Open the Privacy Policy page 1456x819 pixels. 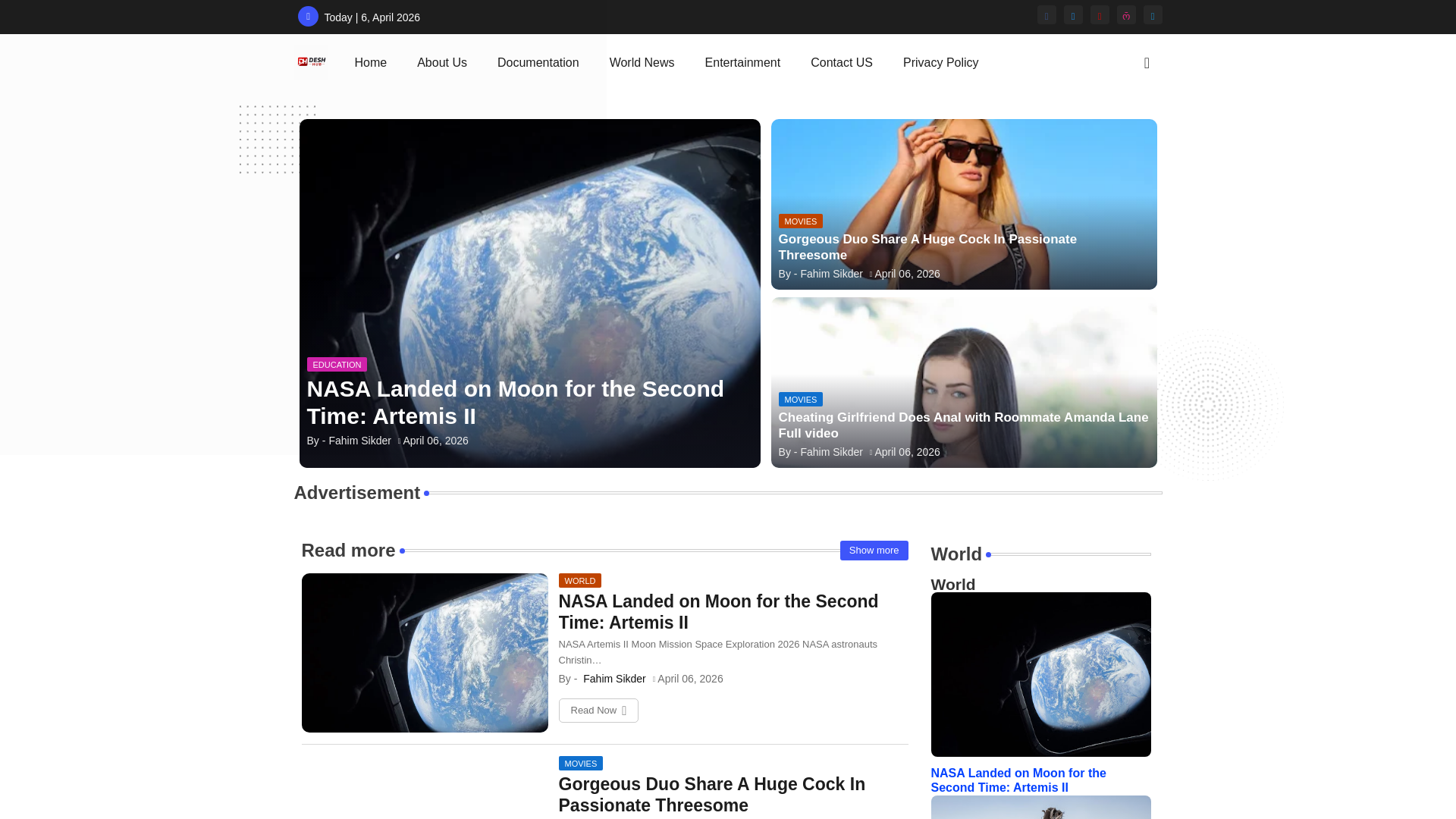940,63
